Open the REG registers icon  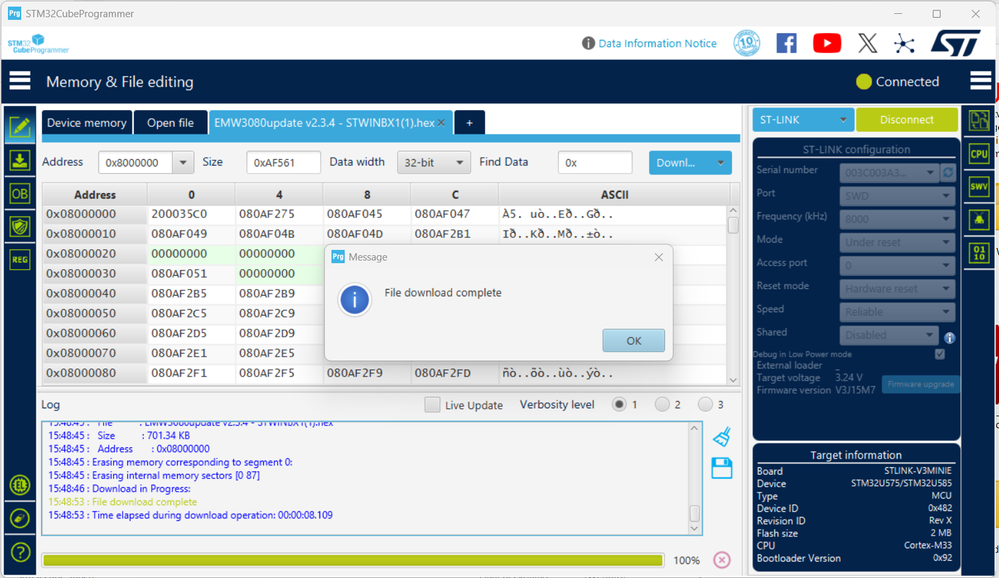tap(20, 259)
